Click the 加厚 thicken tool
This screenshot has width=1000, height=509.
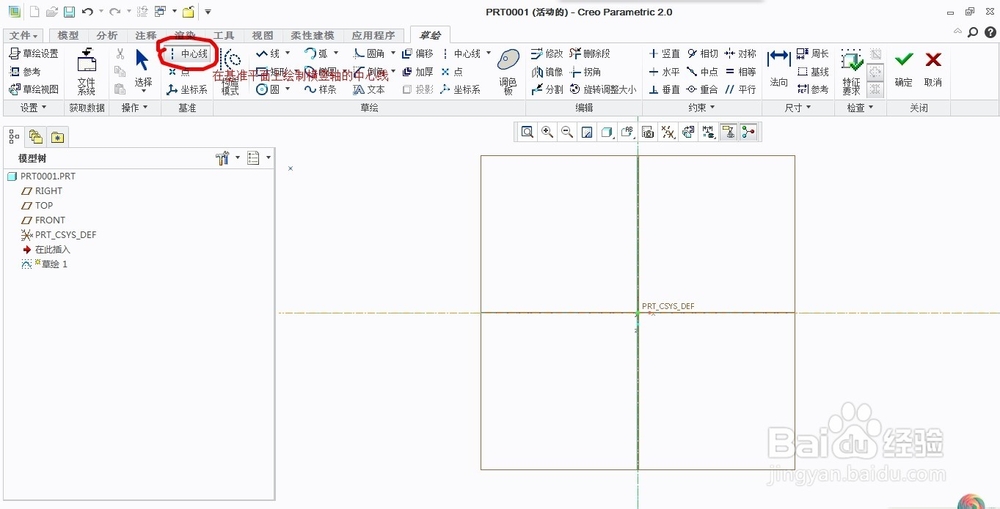pyautogui.click(x=418, y=72)
